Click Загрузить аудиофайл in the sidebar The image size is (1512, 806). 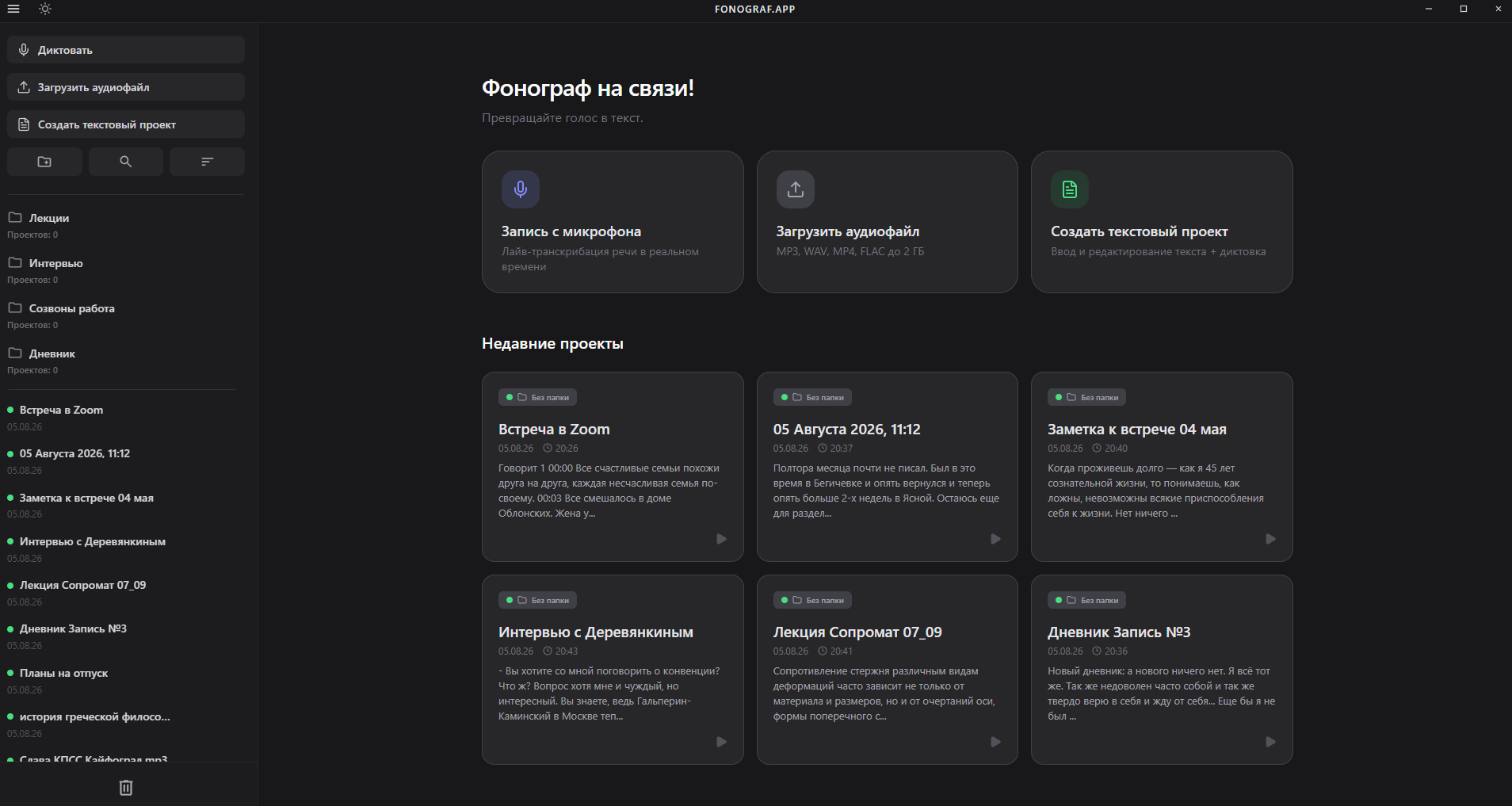tap(126, 87)
